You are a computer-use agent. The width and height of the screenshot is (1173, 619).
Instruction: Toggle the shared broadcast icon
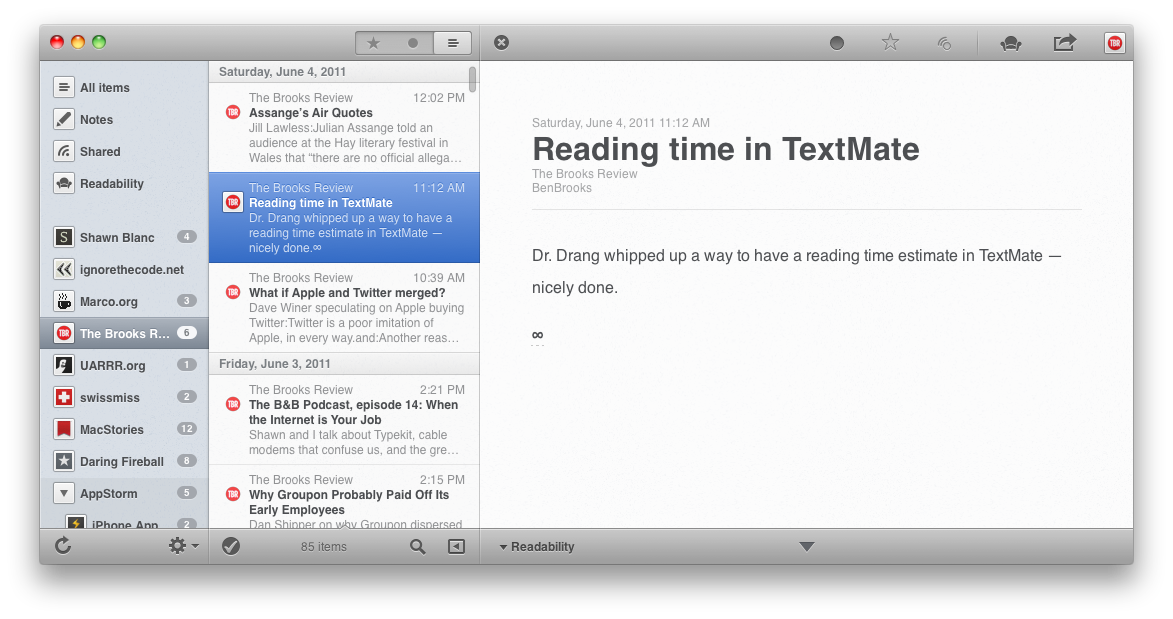point(944,43)
